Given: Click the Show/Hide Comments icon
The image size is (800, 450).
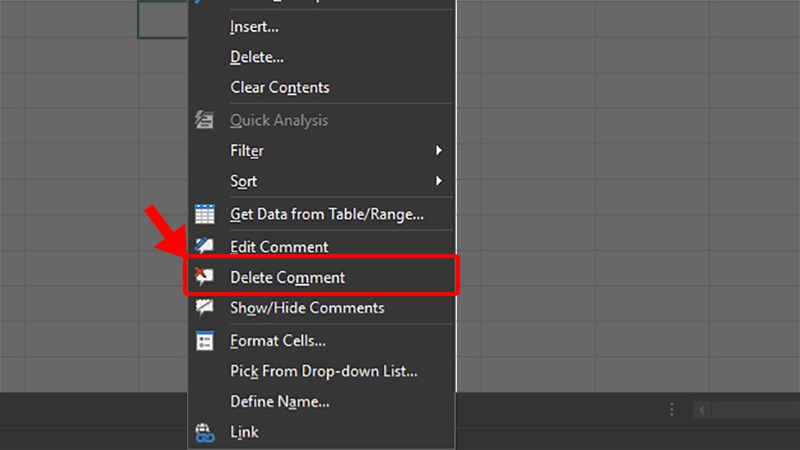Looking at the screenshot, I should click(204, 307).
